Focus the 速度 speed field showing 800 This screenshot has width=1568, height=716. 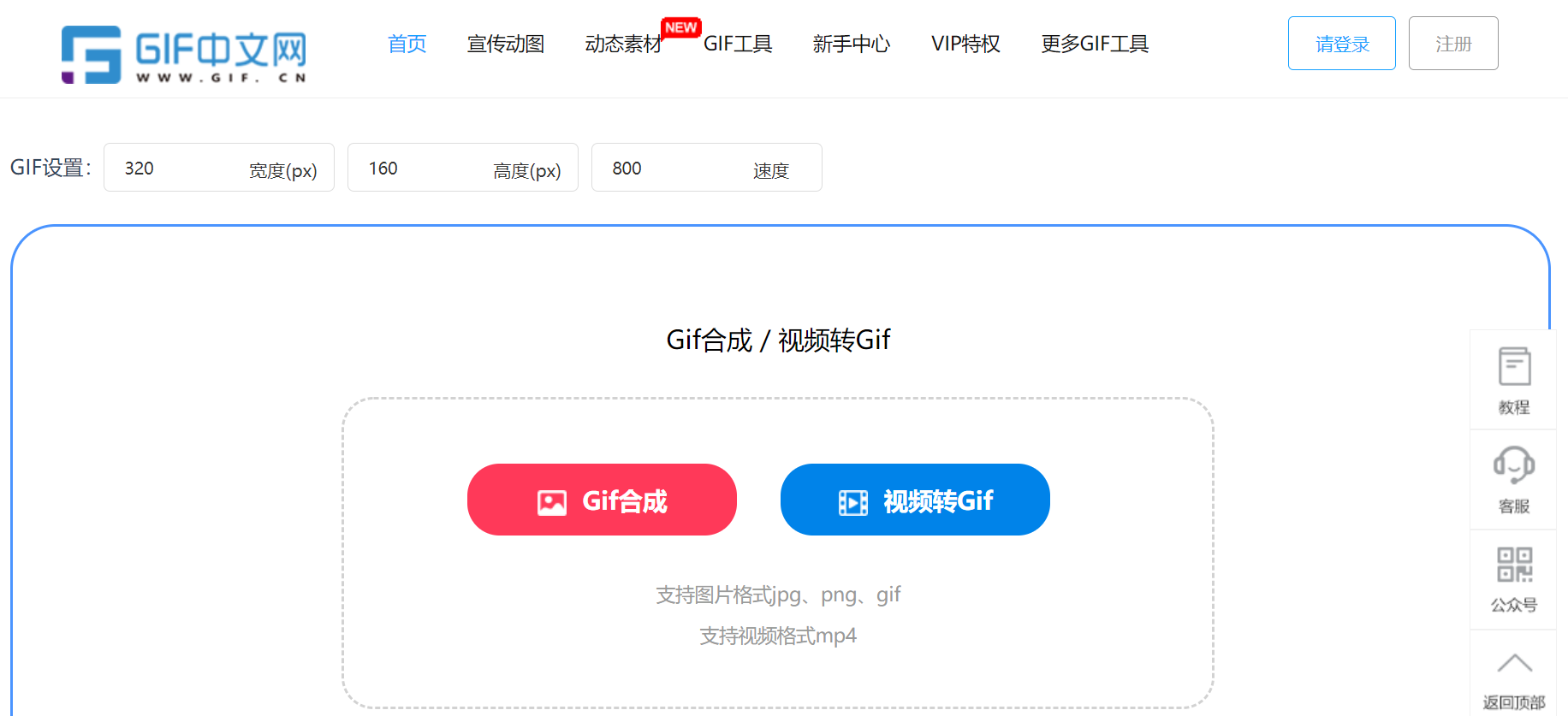pos(707,168)
